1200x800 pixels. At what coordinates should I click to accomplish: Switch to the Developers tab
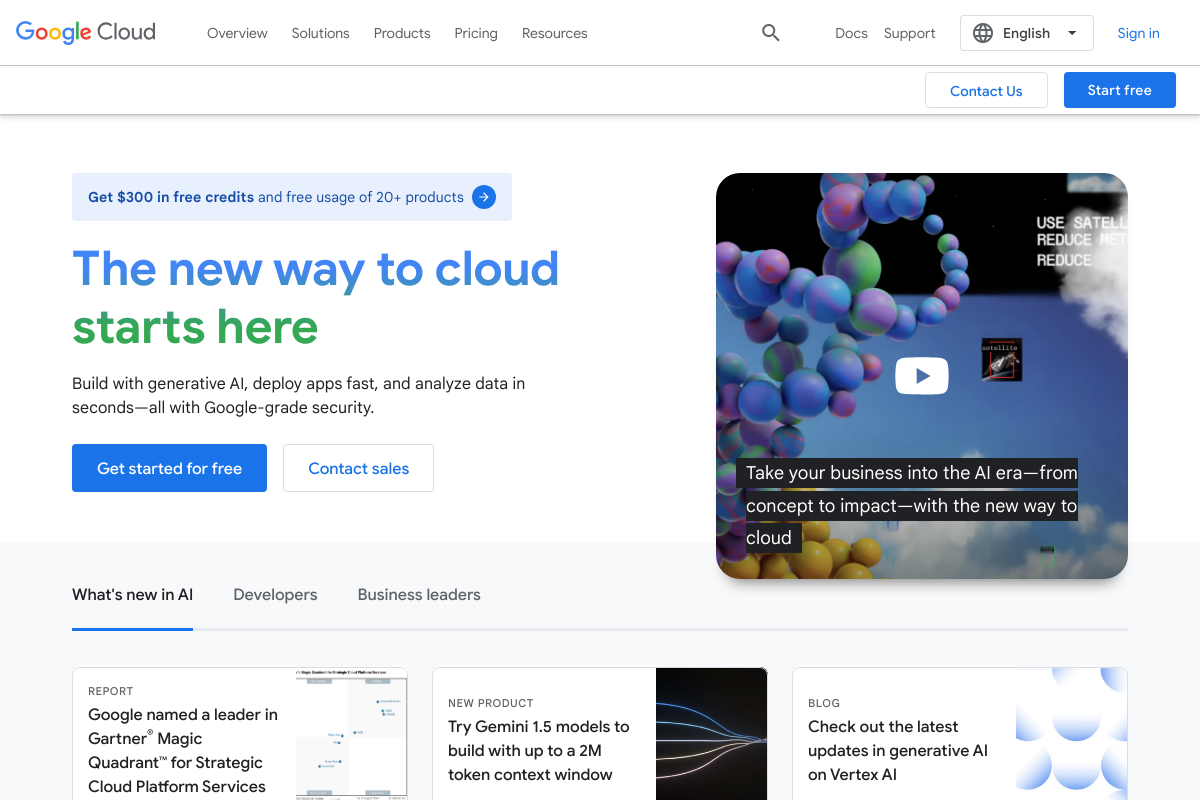click(275, 595)
